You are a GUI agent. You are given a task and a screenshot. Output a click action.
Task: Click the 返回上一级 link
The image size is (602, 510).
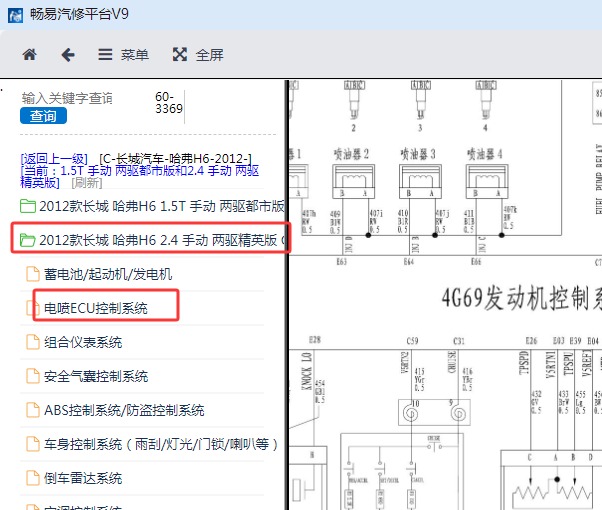click(x=54, y=159)
